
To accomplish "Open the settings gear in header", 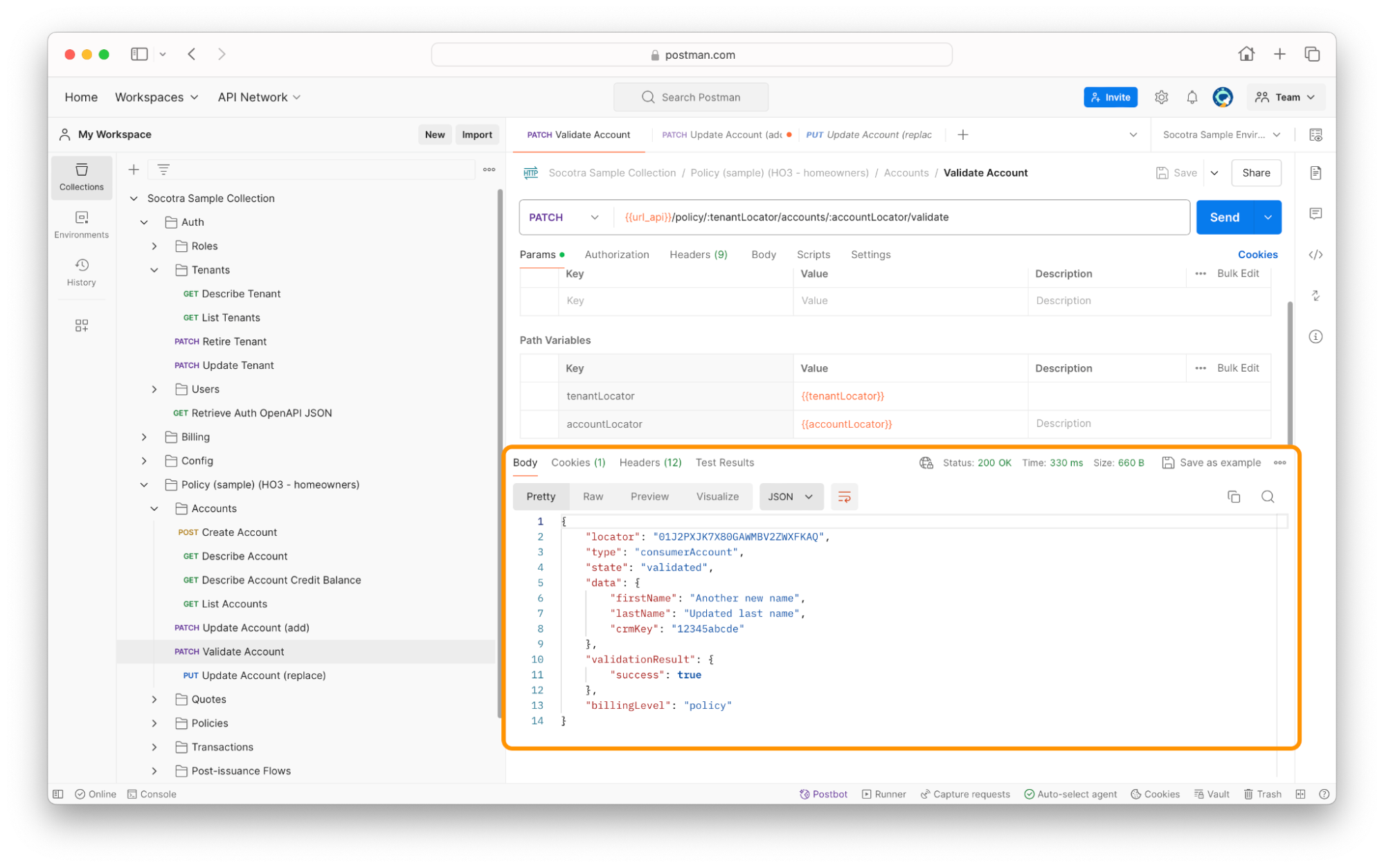I will (1161, 98).
